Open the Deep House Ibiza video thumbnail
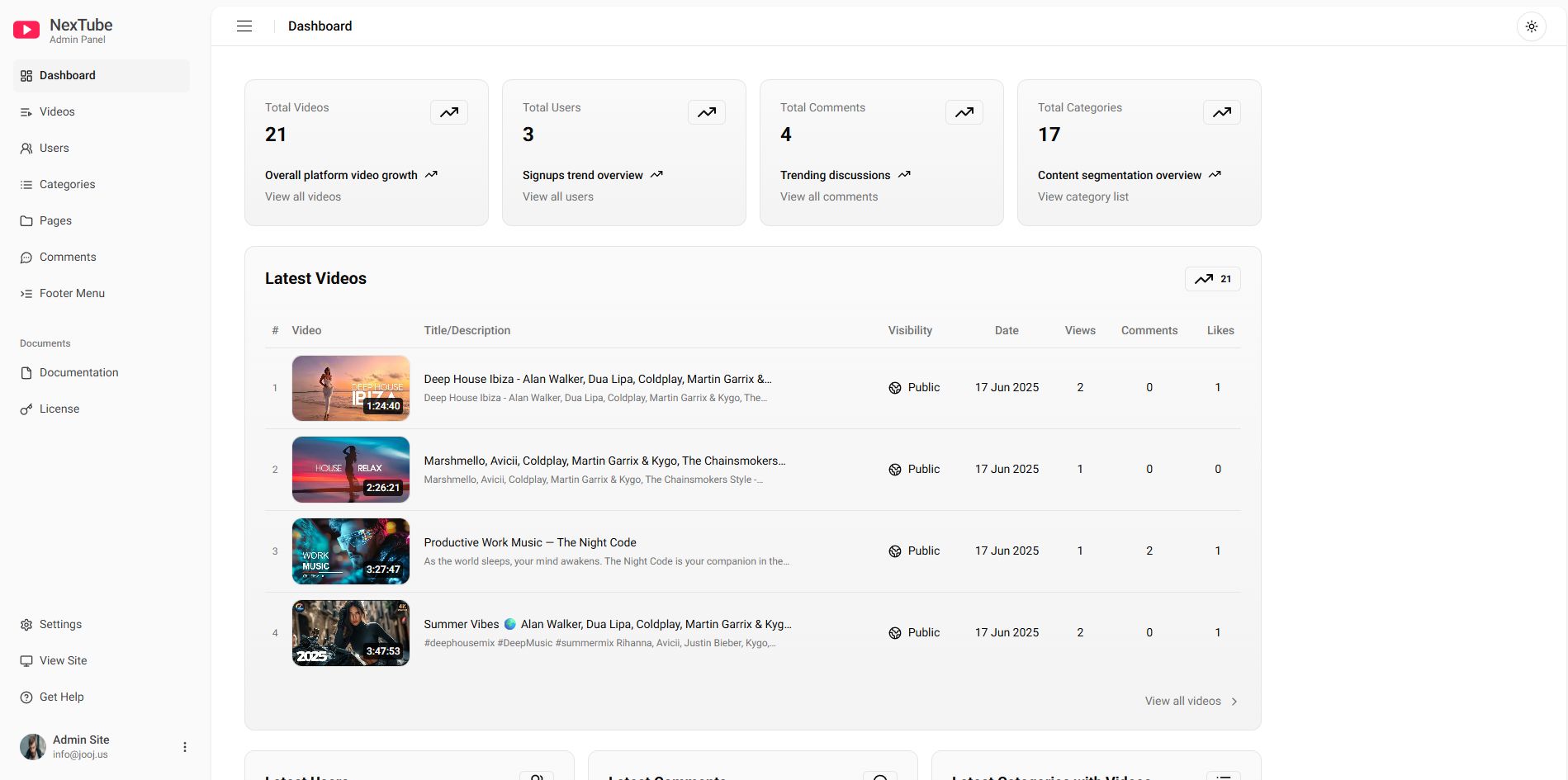This screenshot has height=780, width=1568. (x=351, y=388)
